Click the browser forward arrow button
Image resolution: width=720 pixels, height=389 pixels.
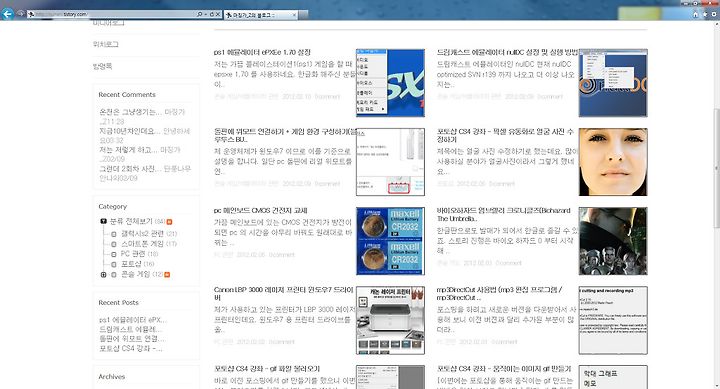21,13
